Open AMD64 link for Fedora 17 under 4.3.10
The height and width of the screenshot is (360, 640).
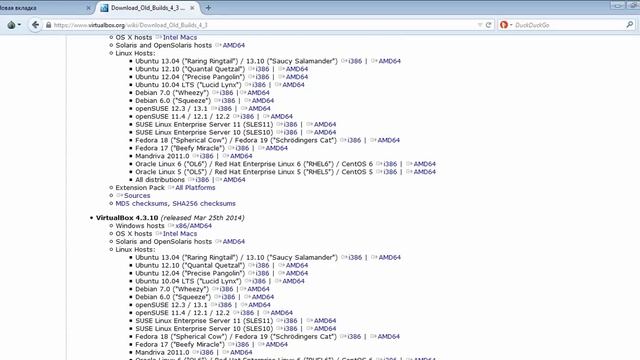click(276, 344)
